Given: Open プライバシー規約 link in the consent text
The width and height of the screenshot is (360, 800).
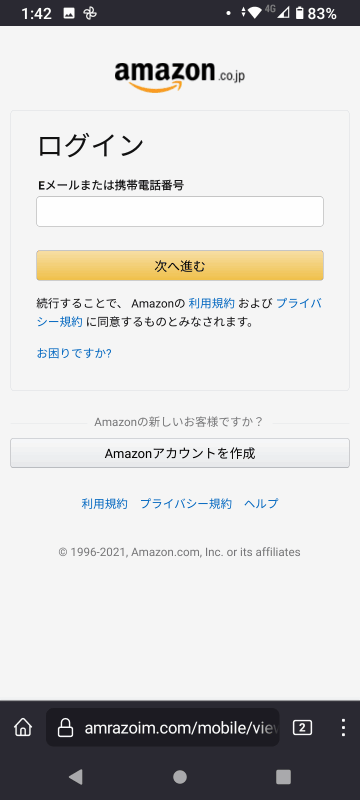Looking at the screenshot, I should pyautogui.click(x=299, y=304).
